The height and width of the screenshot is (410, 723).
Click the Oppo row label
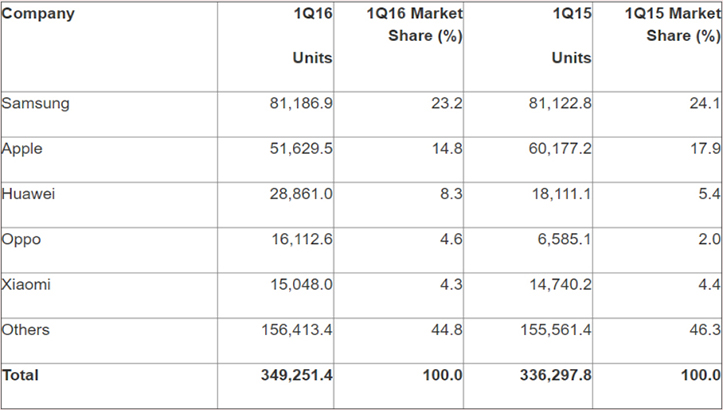[x=21, y=240]
